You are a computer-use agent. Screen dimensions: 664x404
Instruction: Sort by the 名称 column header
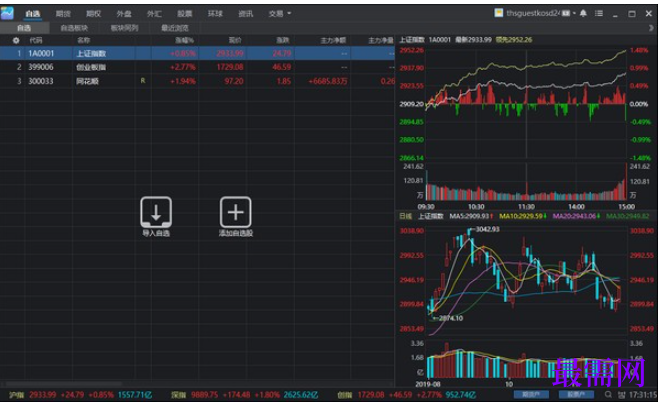point(83,40)
